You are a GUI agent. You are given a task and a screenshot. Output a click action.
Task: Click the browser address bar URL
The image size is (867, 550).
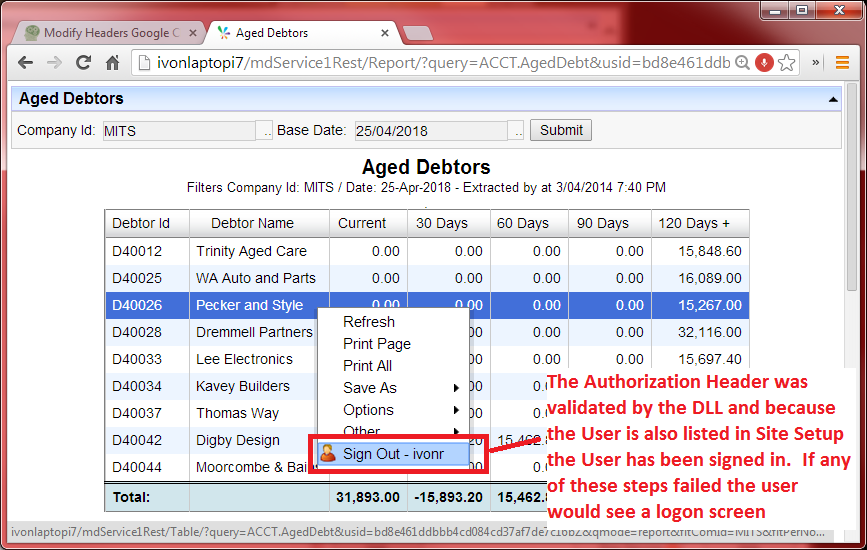(x=443, y=63)
